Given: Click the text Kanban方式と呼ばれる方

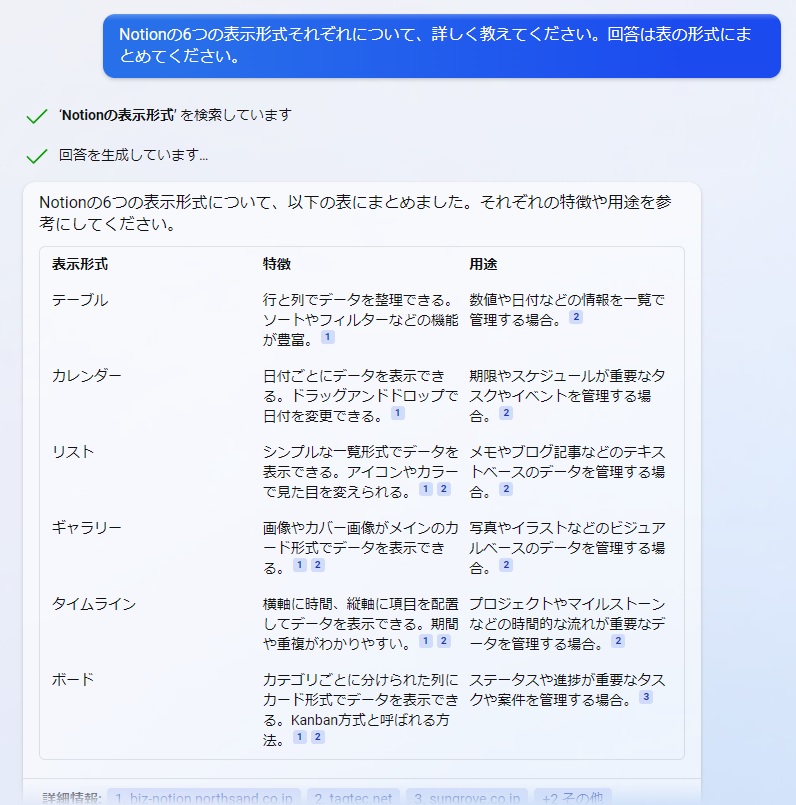Looking at the screenshot, I should click(x=370, y=720).
